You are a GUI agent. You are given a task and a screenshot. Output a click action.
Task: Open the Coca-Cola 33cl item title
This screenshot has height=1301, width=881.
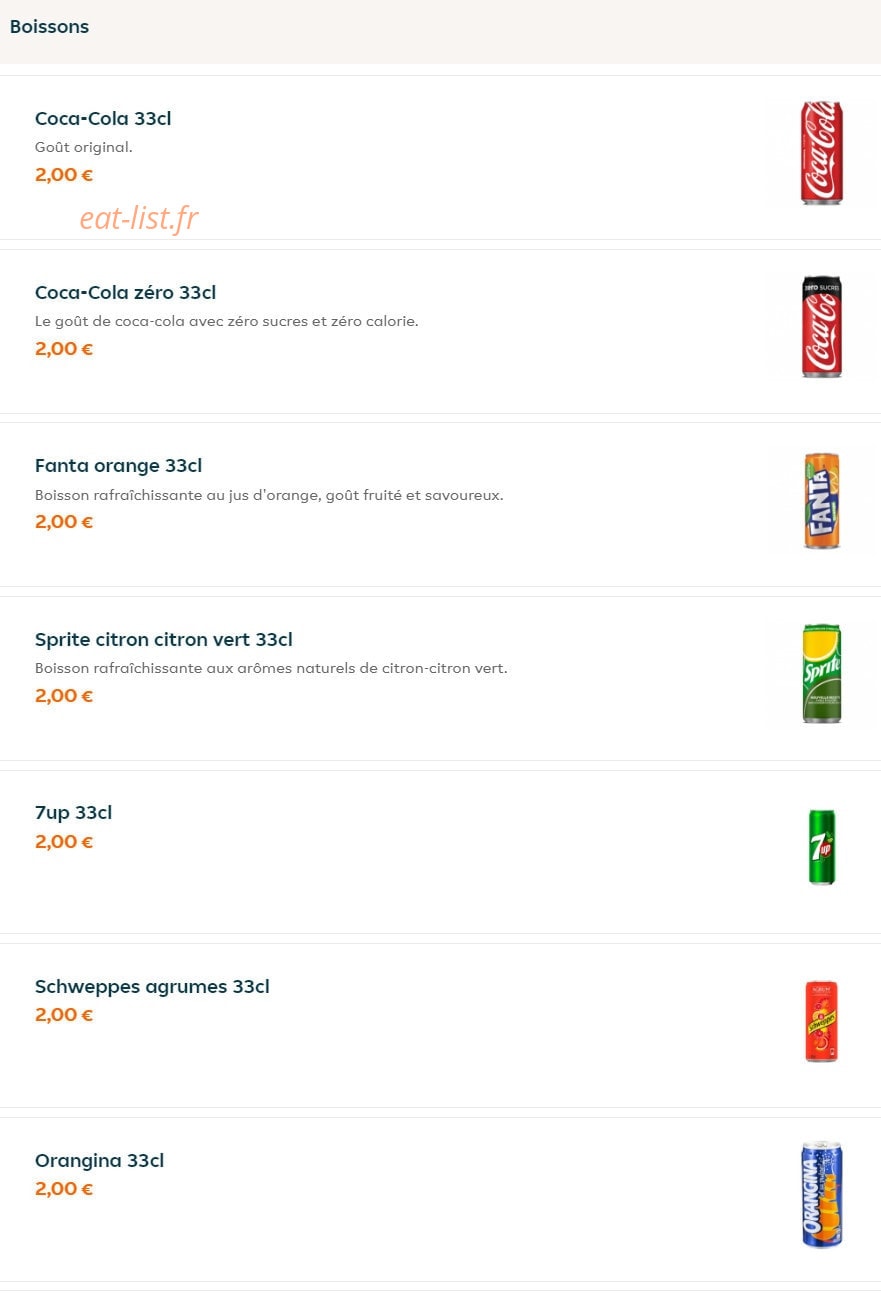(103, 118)
